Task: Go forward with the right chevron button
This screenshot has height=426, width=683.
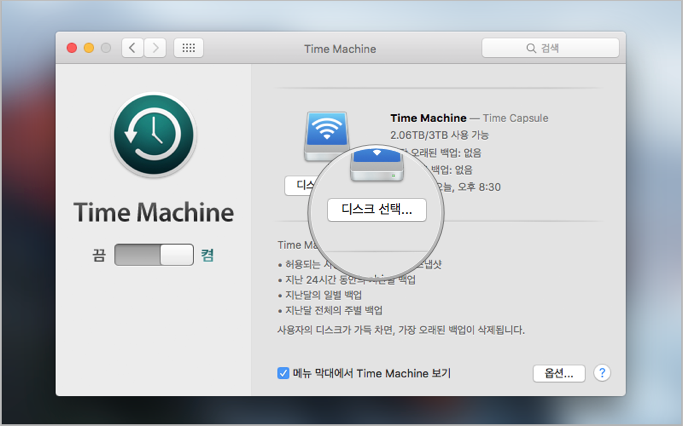Action: [155, 48]
